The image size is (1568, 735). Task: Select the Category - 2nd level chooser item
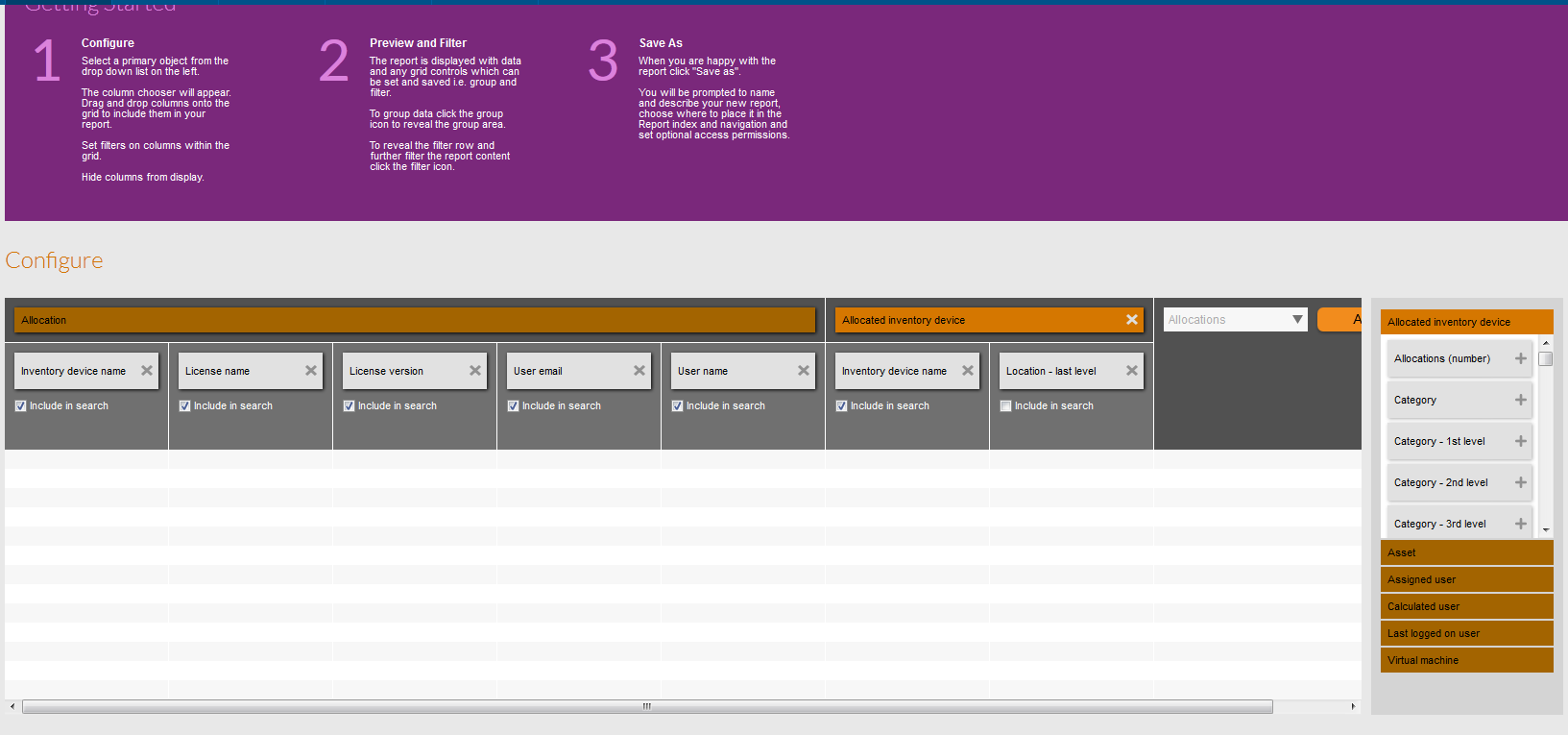[1459, 482]
